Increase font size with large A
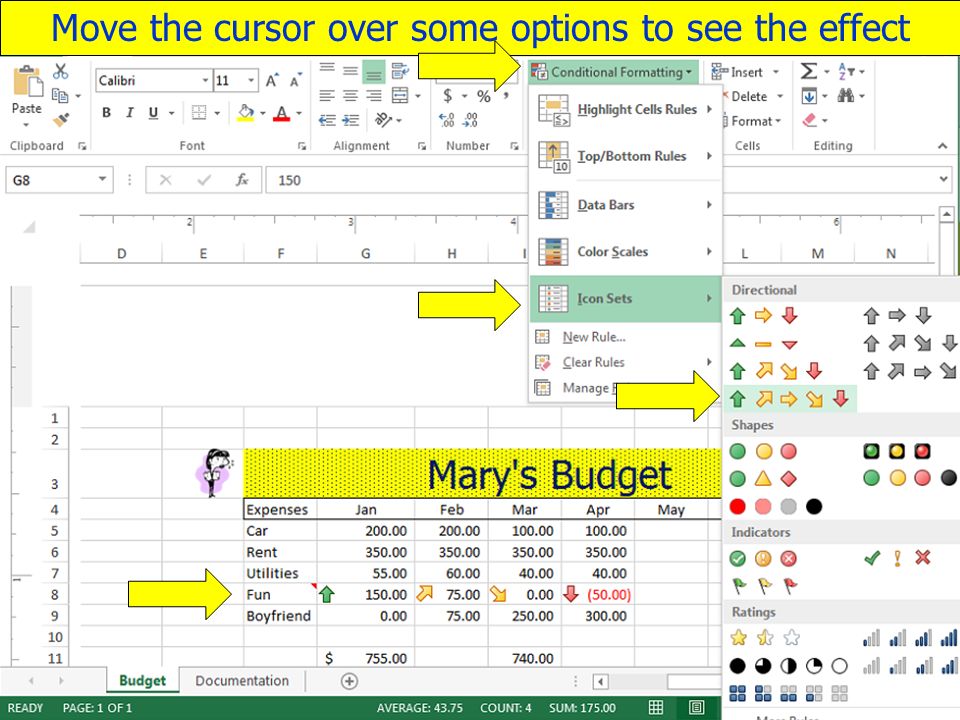This screenshot has height=720, width=960. point(271,80)
